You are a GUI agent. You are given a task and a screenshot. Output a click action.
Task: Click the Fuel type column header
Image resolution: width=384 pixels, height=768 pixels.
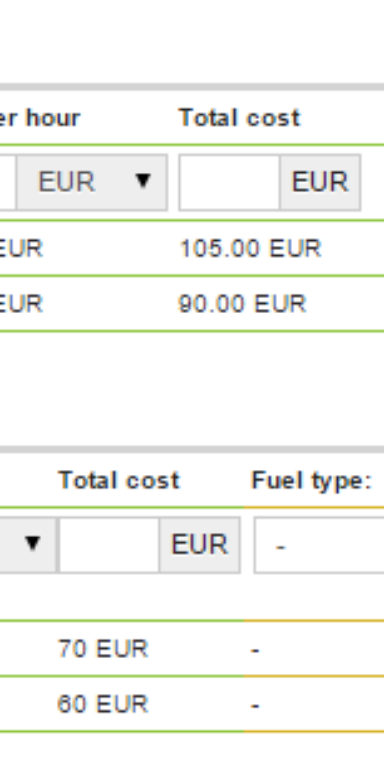(312, 480)
